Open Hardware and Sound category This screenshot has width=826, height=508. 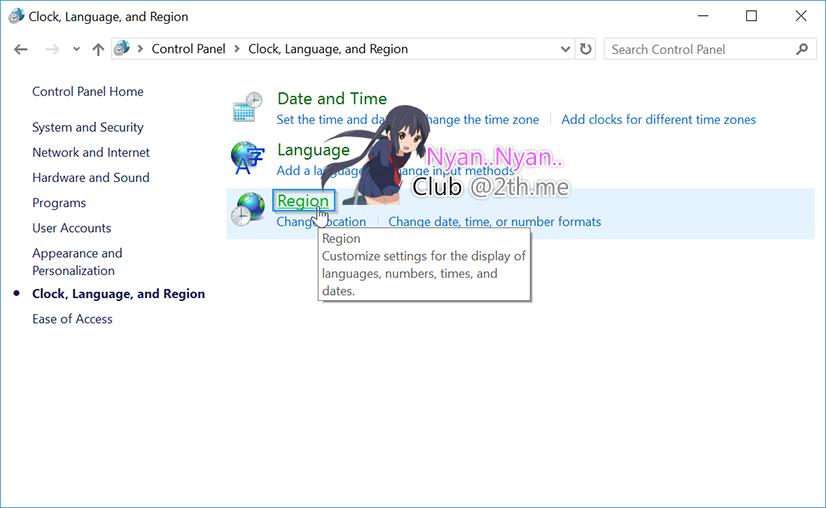pos(91,178)
